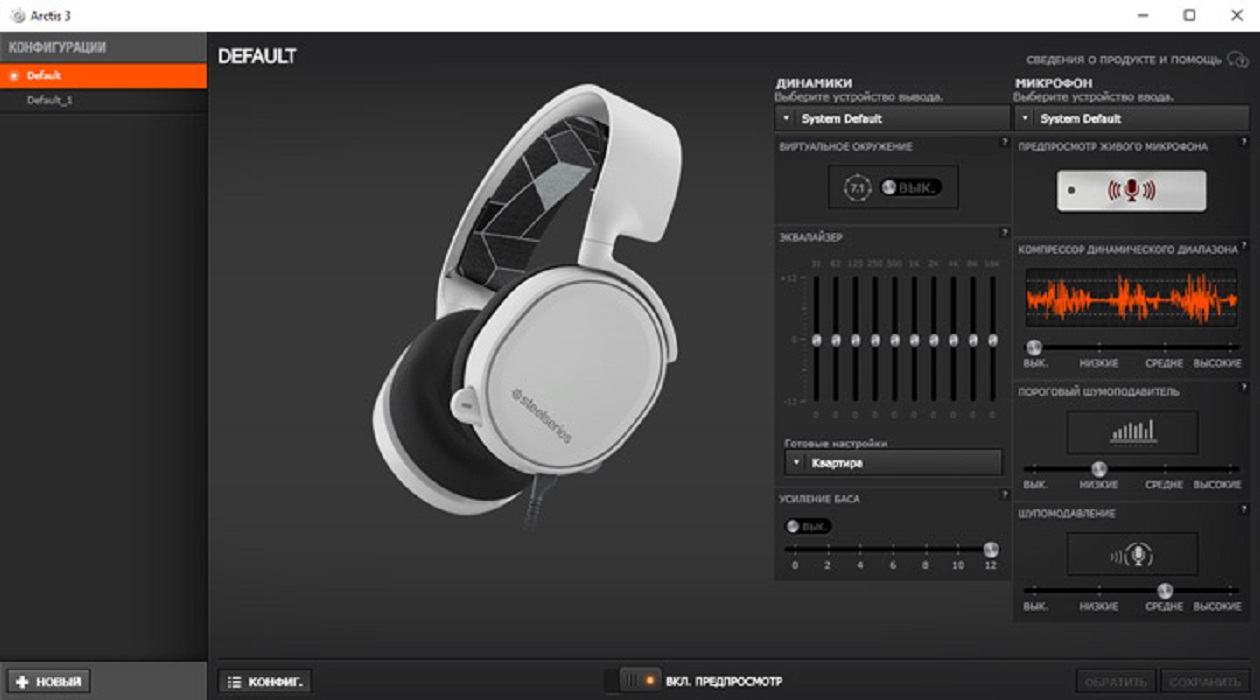The height and width of the screenshot is (700, 1260).
Task: Open Сведения о продукте и помощь link
Action: 1123,60
